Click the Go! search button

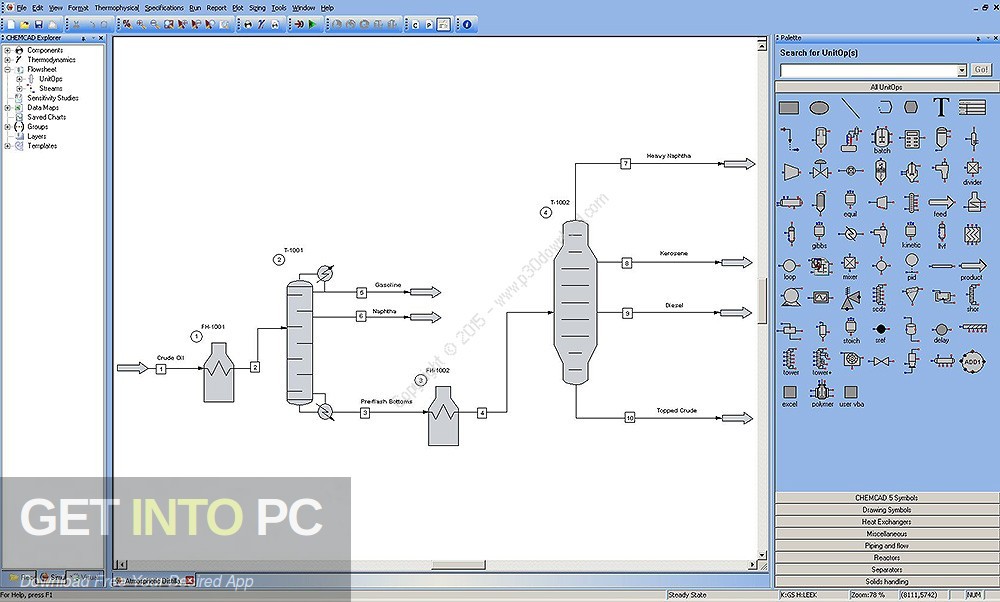coord(981,70)
